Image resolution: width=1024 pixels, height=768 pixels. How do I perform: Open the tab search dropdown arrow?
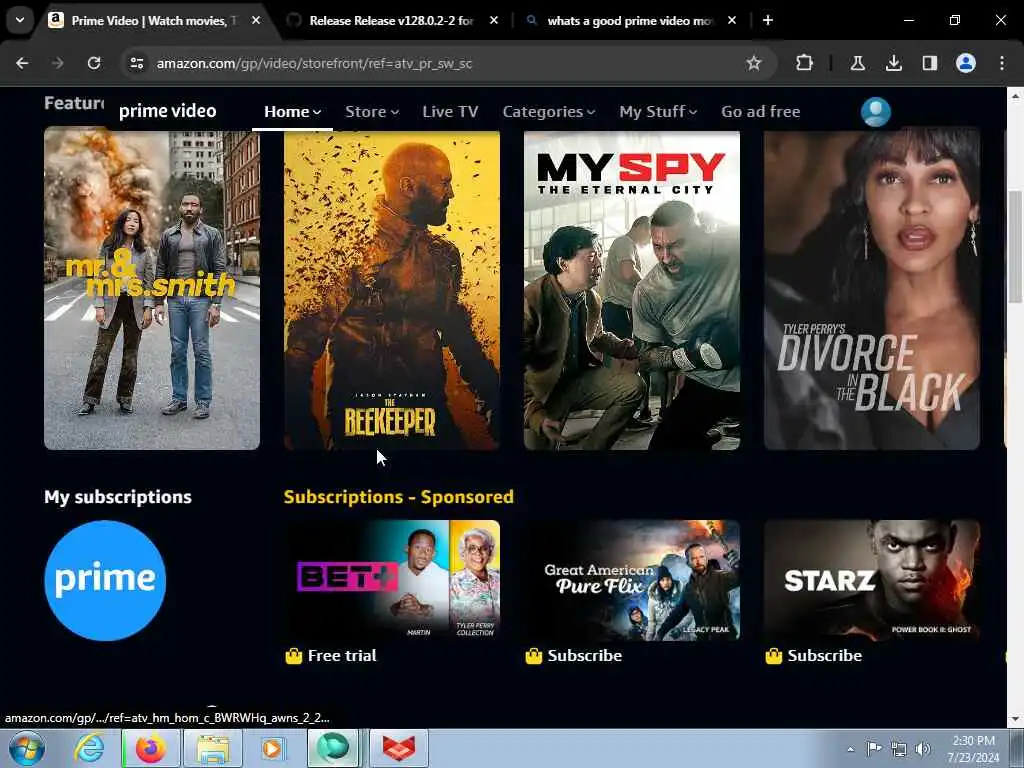(x=20, y=20)
